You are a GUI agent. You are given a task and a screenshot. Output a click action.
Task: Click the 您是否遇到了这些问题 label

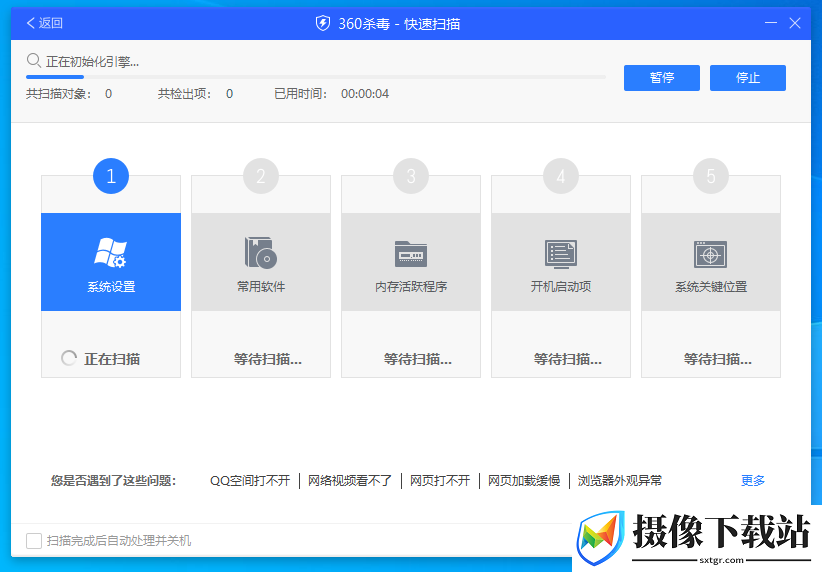pos(113,481)
